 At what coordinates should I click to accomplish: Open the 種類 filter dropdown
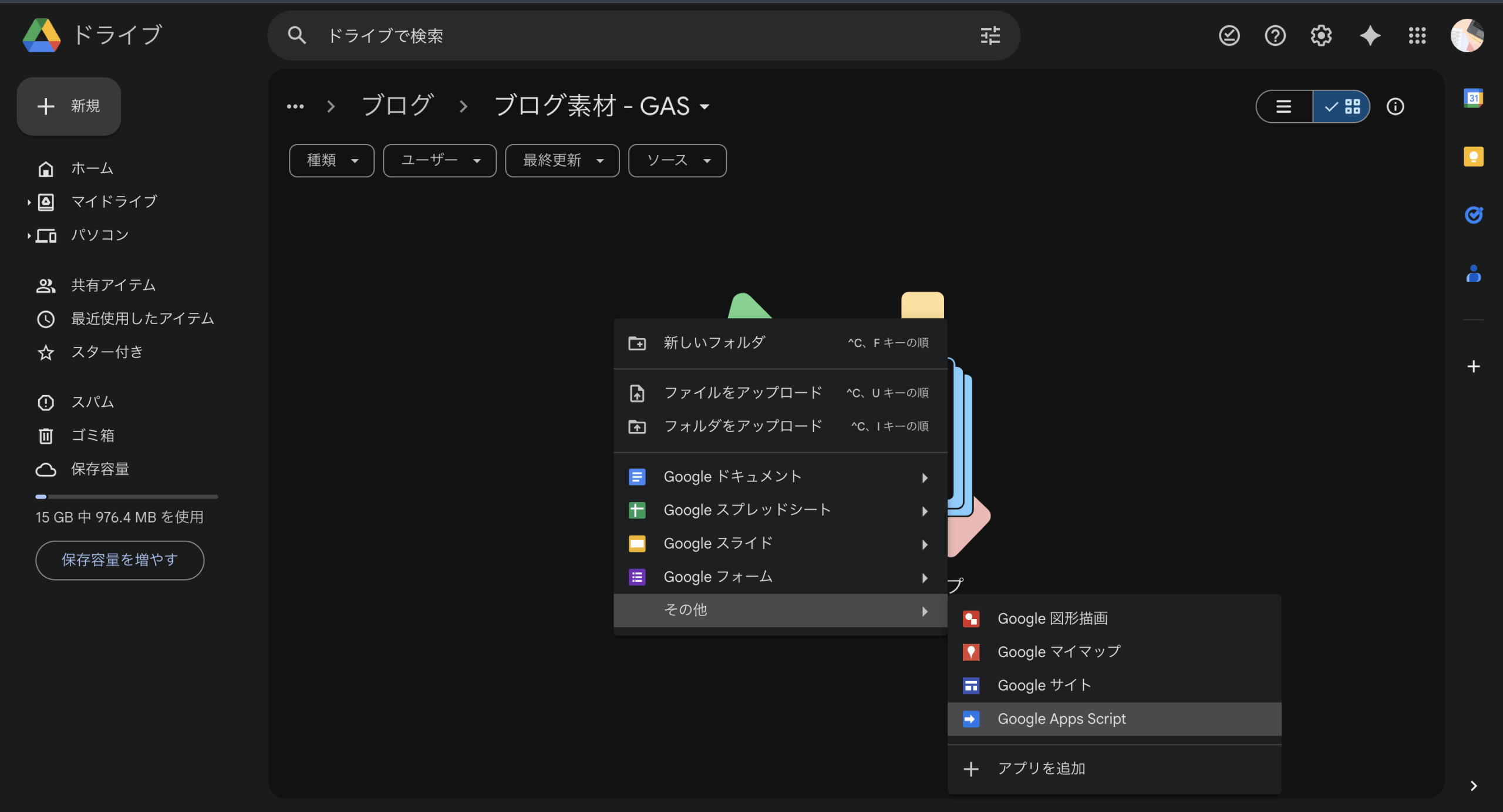pos(332,160)
